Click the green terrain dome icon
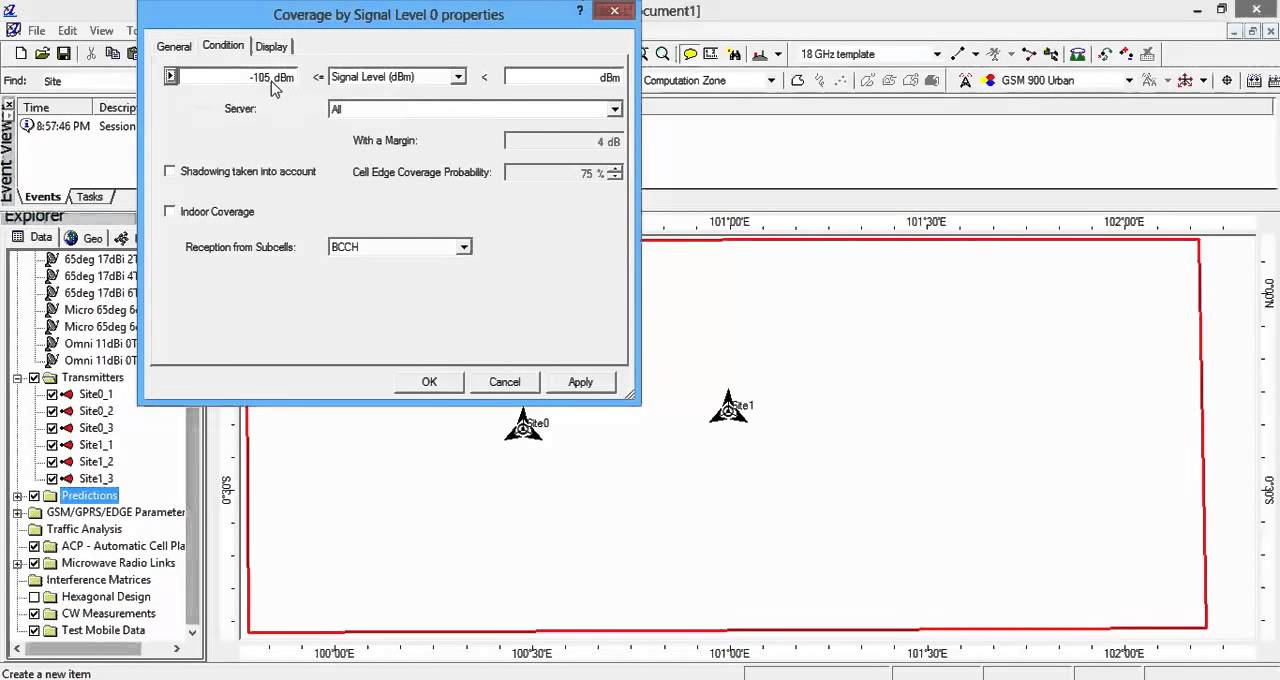 pyautogui.click(x=1077, y=54)
